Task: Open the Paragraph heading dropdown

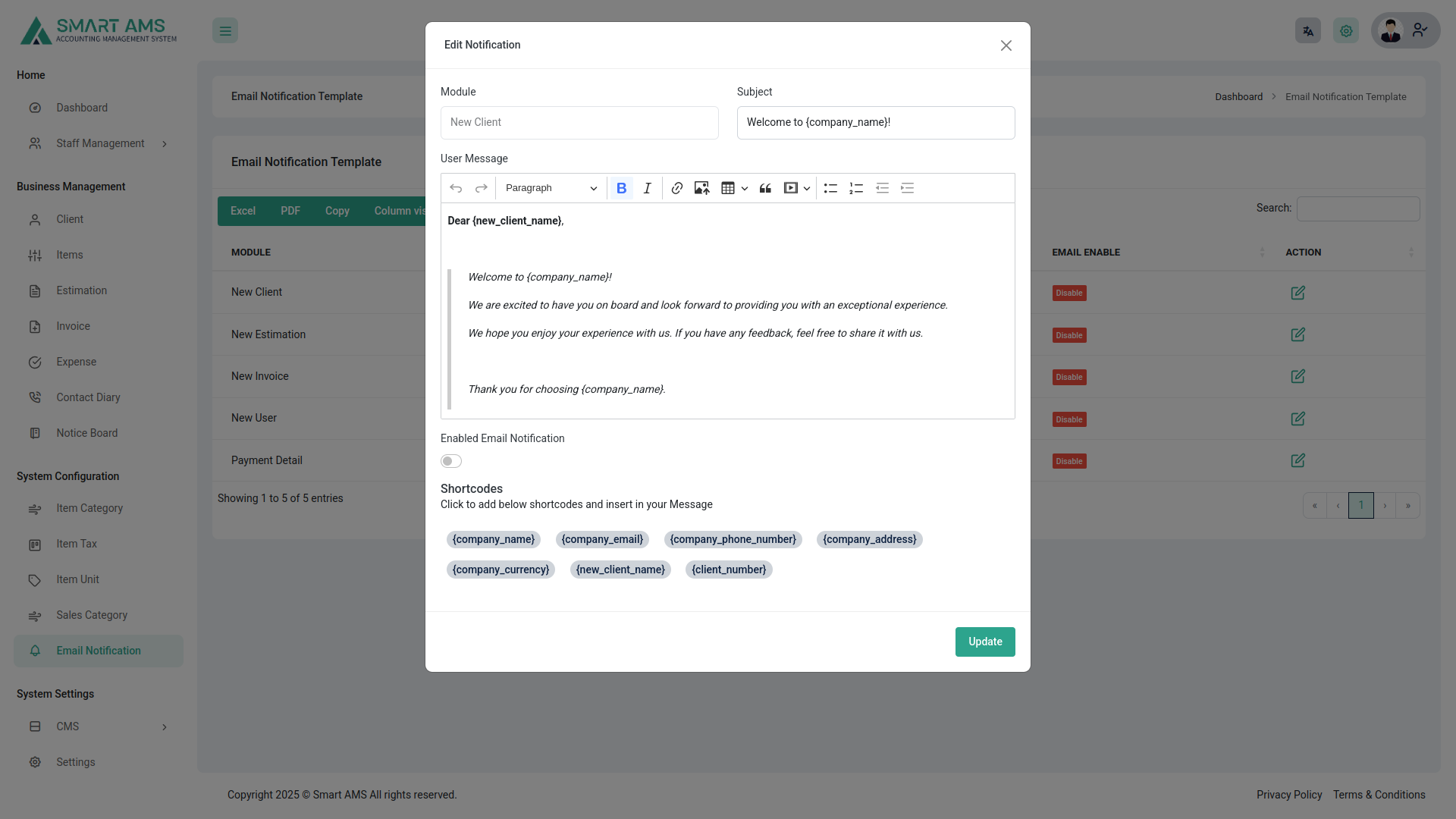Action: click(551, 188)
